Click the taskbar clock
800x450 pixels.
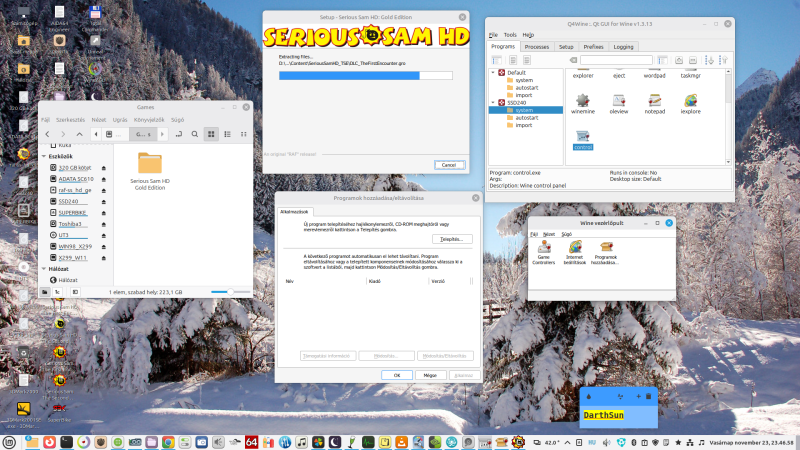[752, 442]
